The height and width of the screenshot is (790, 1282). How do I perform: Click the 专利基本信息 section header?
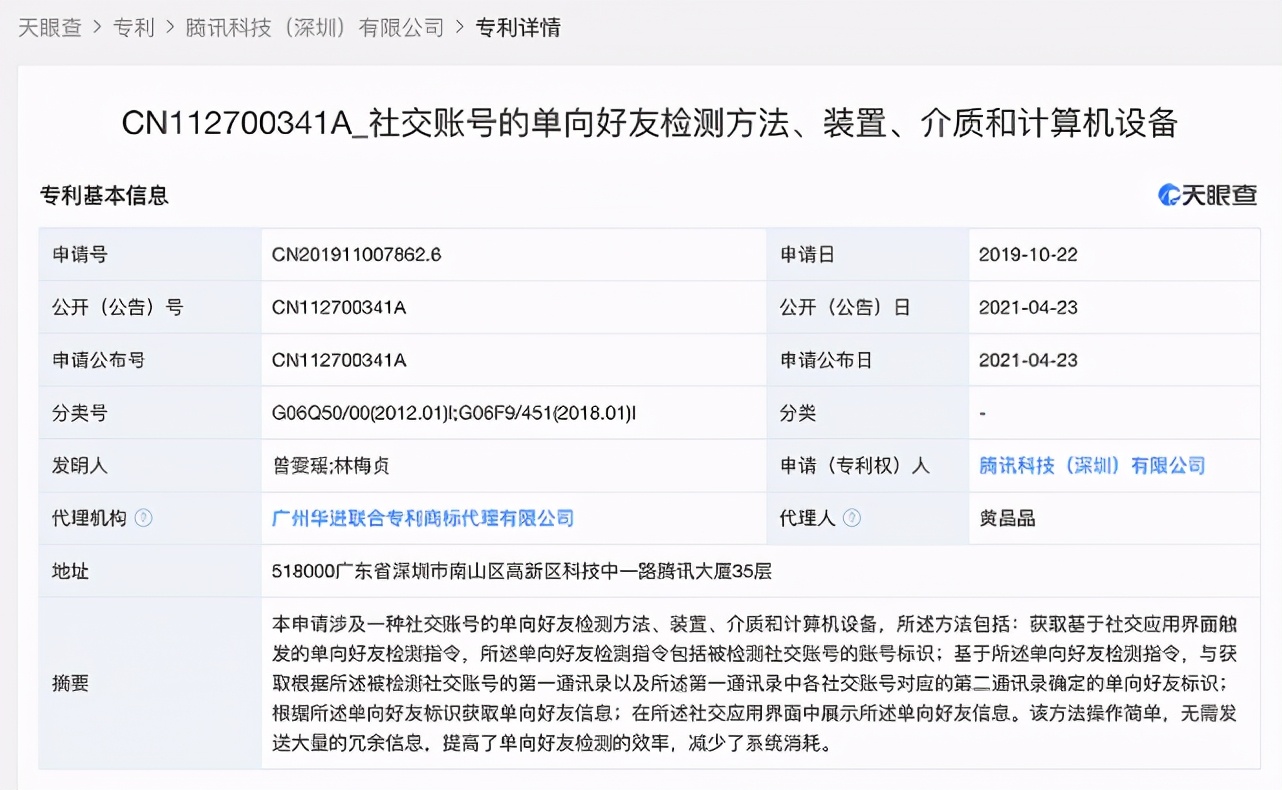[104, 196]
